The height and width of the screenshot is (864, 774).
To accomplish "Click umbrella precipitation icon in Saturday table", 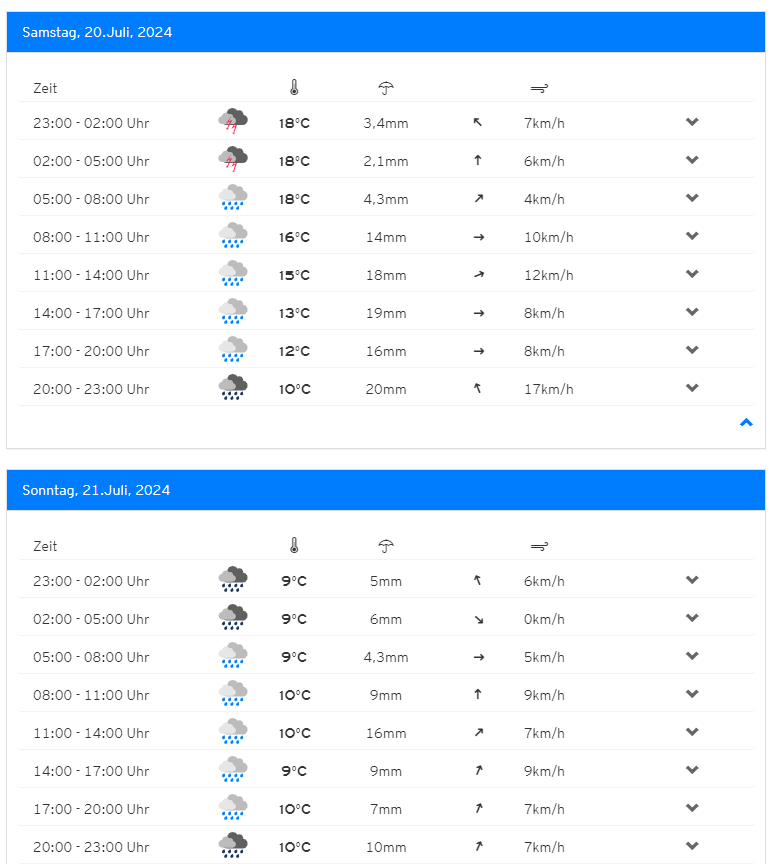I will point(386,88).
